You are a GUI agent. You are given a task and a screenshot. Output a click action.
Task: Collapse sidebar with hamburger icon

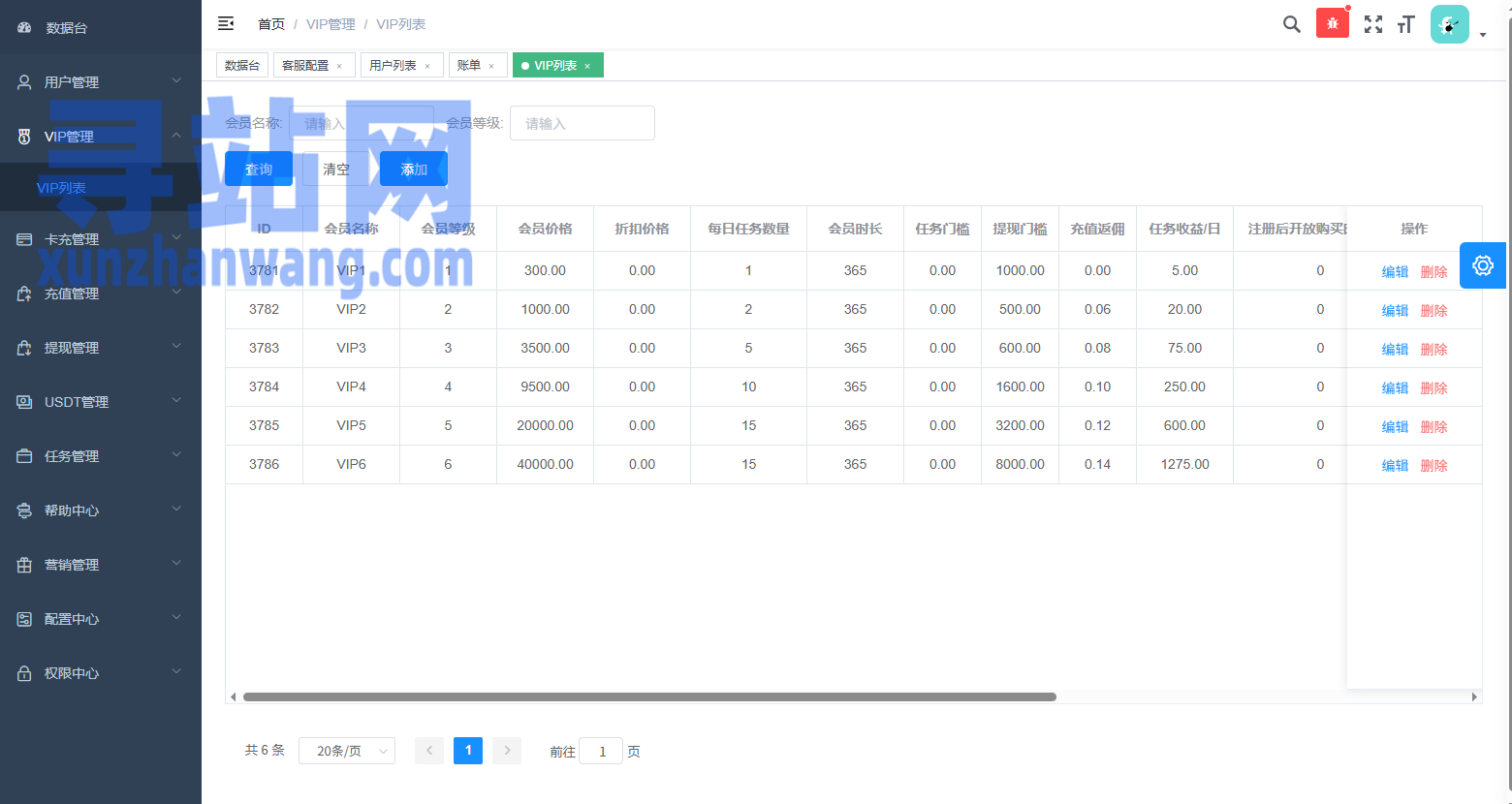coord(226,23)
